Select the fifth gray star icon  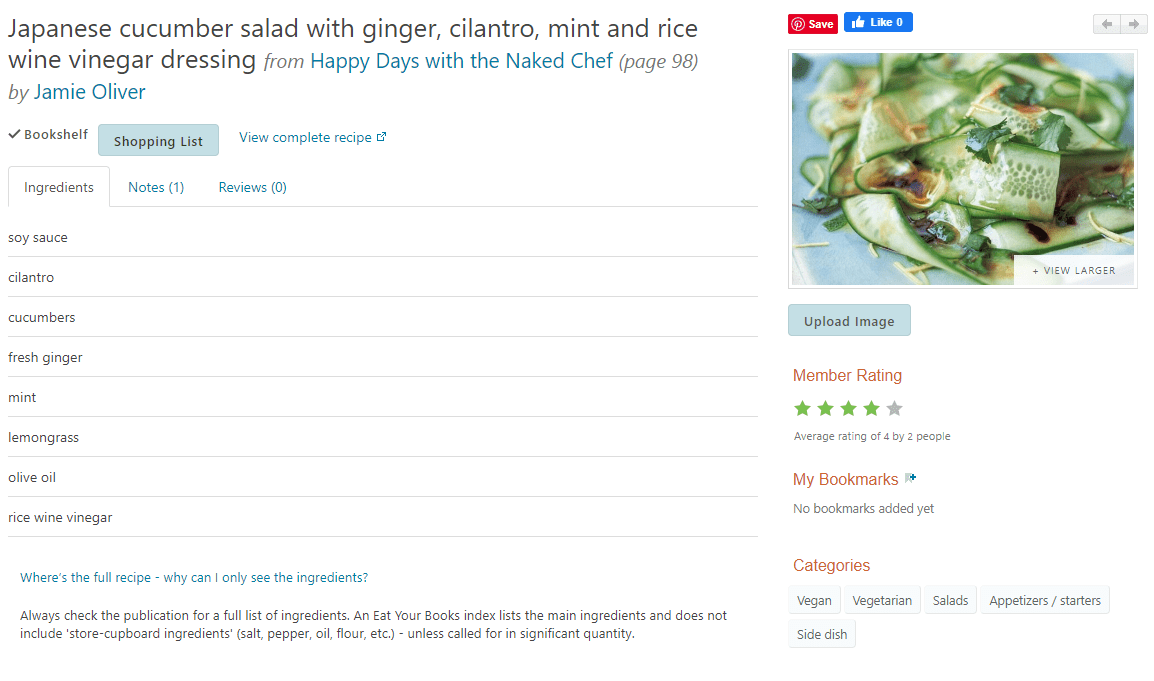[894, 408]
